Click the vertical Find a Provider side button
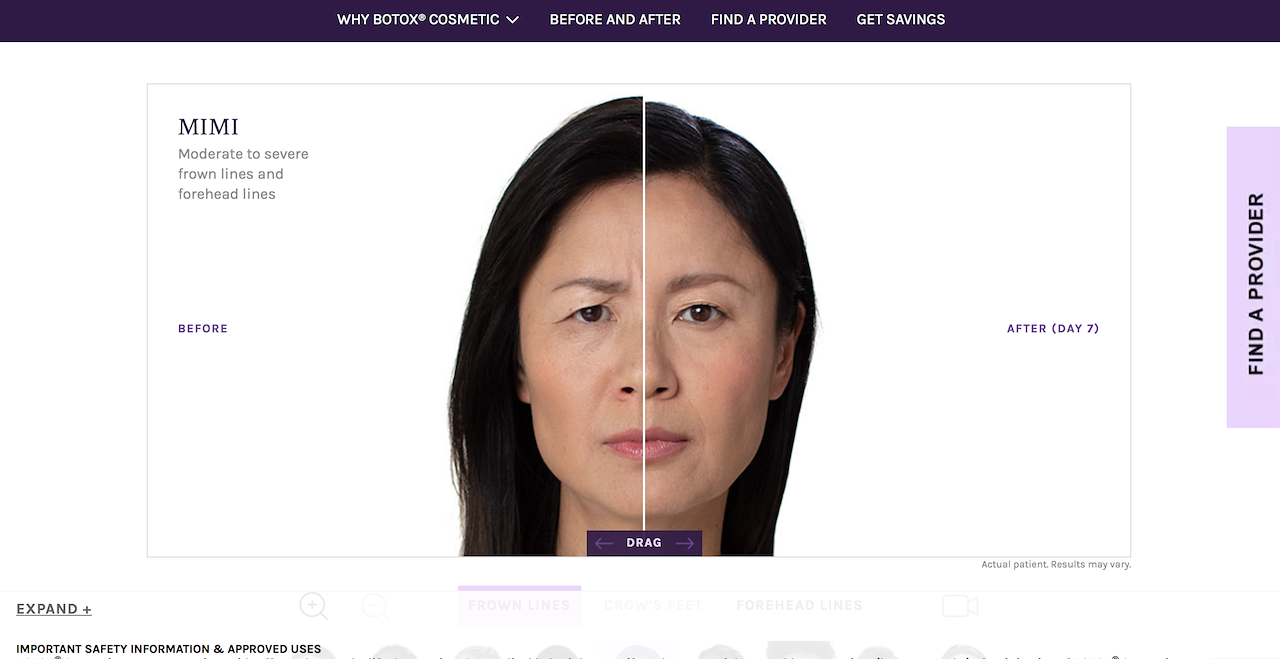The width and height of the screenshot is (1280, 659). click(1253, 277)
